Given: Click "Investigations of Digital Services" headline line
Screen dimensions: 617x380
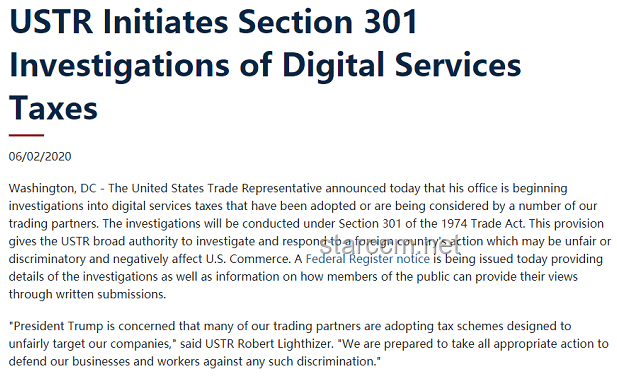Looking at the screenshot, I should point(265,65).
